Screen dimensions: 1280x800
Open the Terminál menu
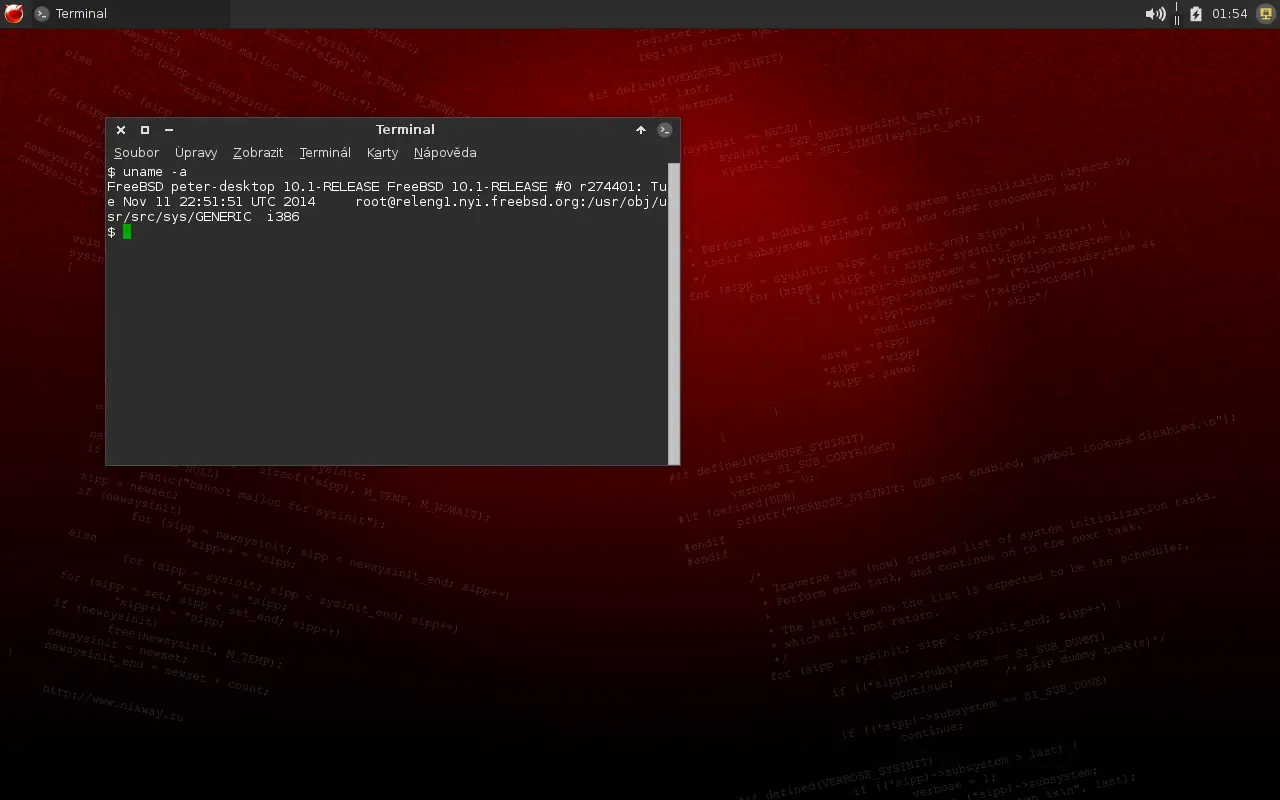click(x=324, y=152)
